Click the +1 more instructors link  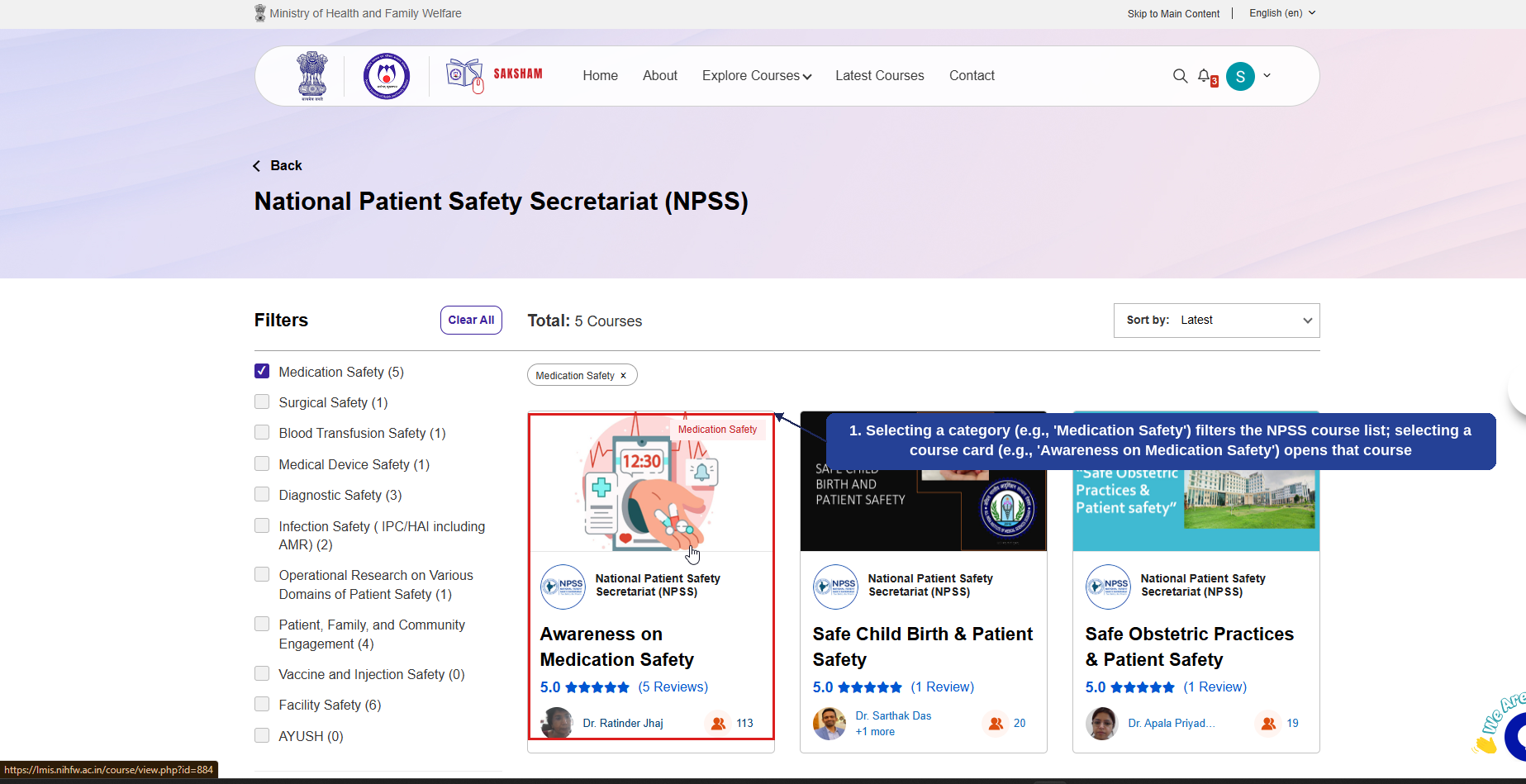875,732
